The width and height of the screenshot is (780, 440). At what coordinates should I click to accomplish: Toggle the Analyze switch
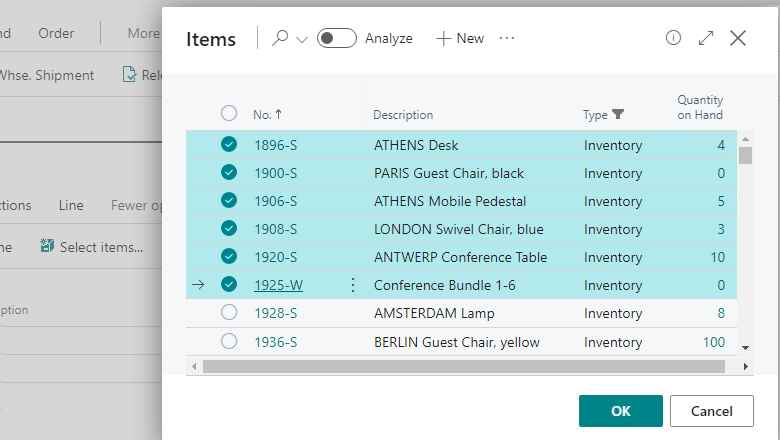[337, 38]
